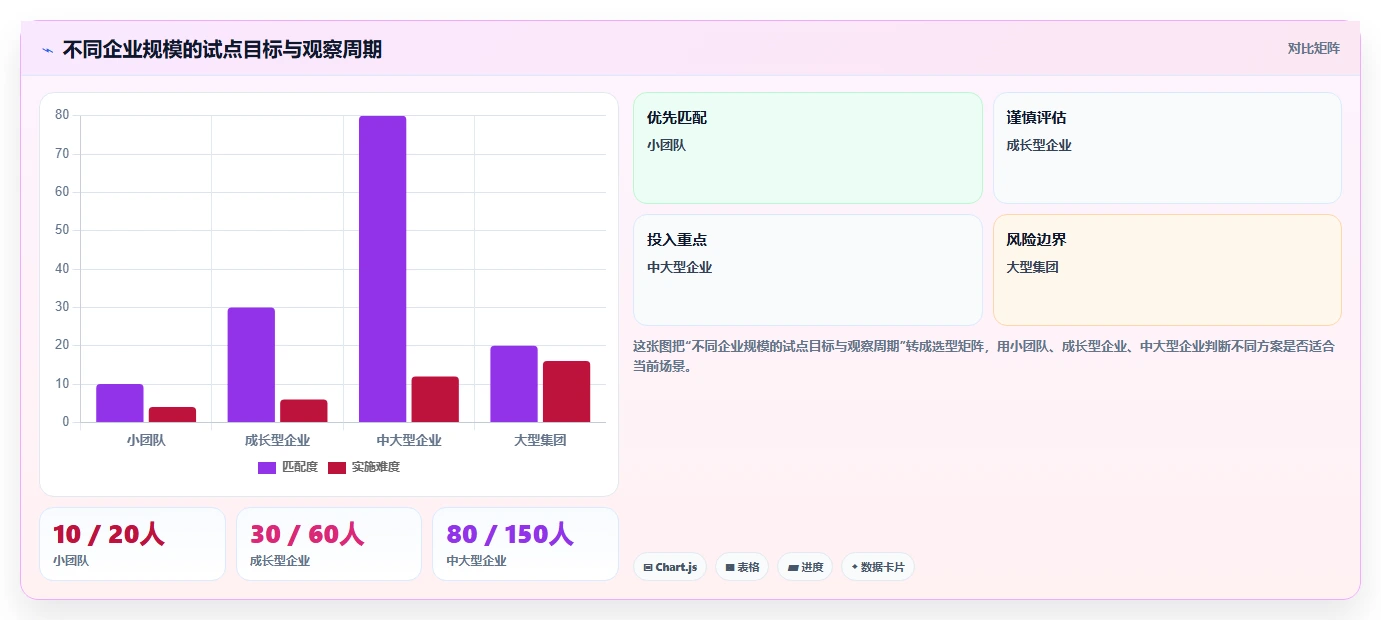Click the red 实施难度 bar for 大型集团

(x=566, y=392)
